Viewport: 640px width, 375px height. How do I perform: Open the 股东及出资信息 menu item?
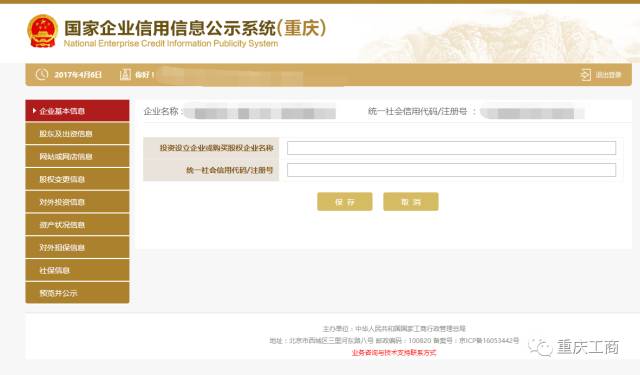[x=77, y=133]
